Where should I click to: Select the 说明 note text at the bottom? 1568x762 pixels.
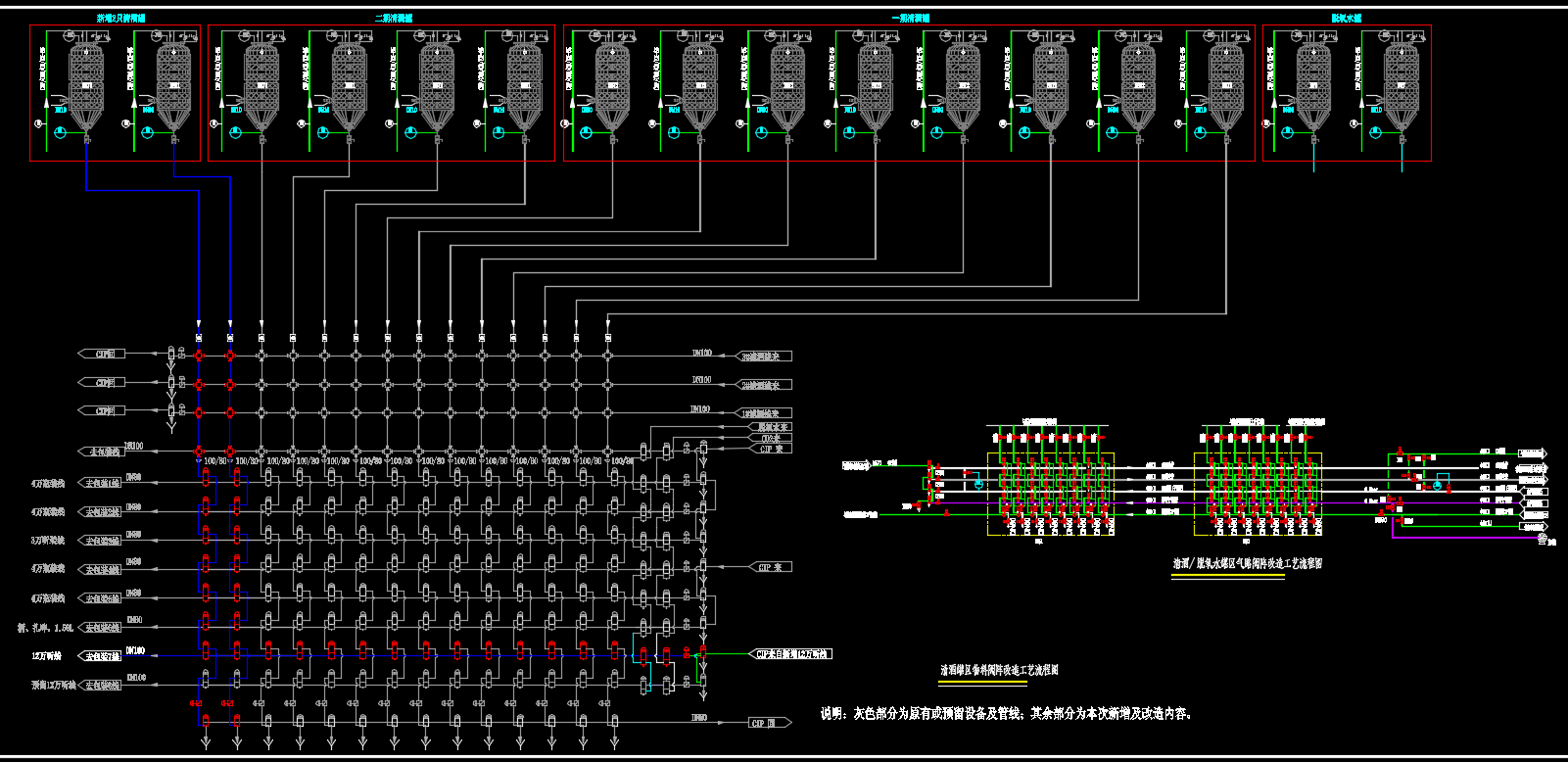[1006, 714]
